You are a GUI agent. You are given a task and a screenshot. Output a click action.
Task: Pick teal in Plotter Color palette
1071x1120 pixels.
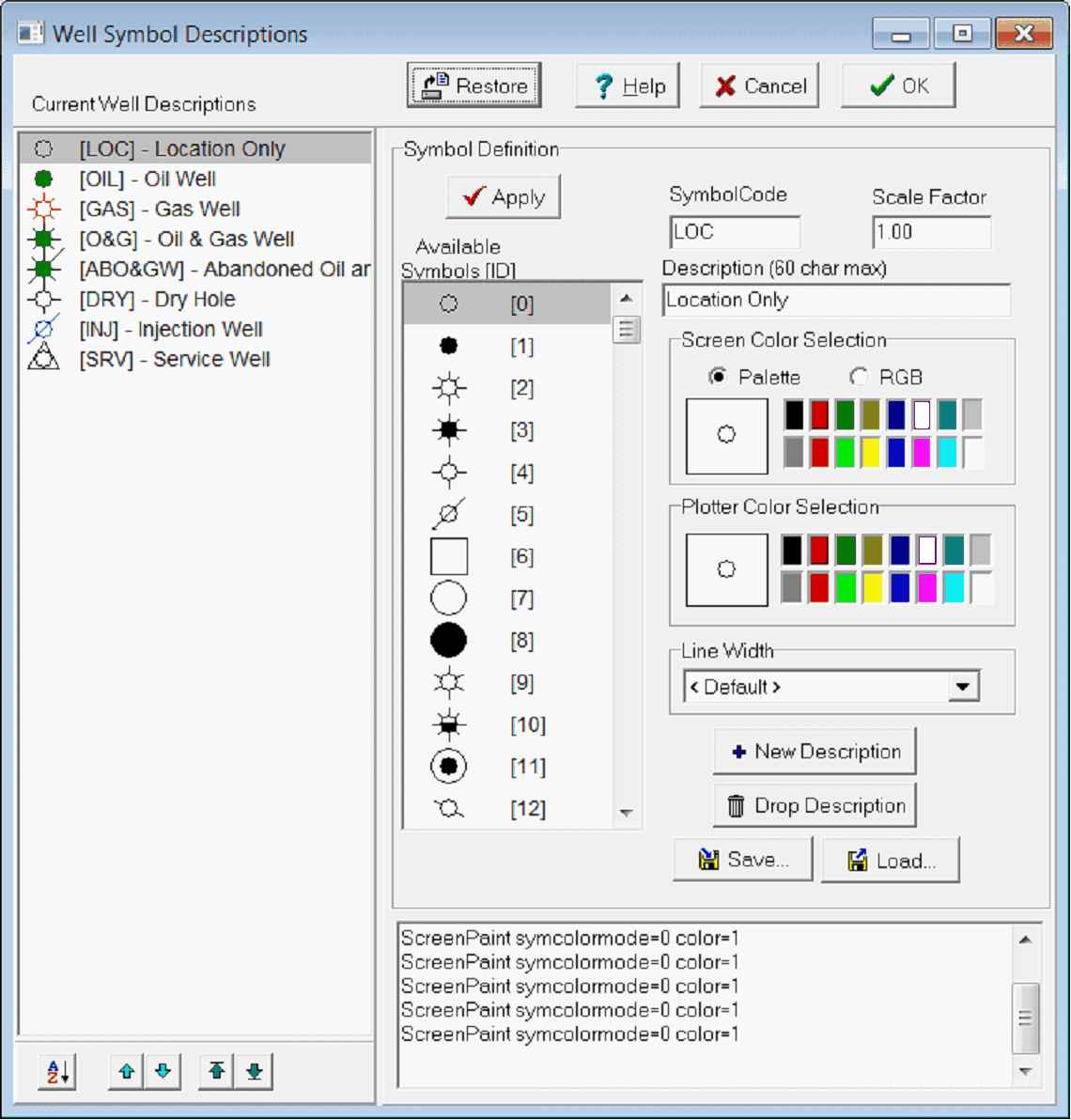click(954, 550)
